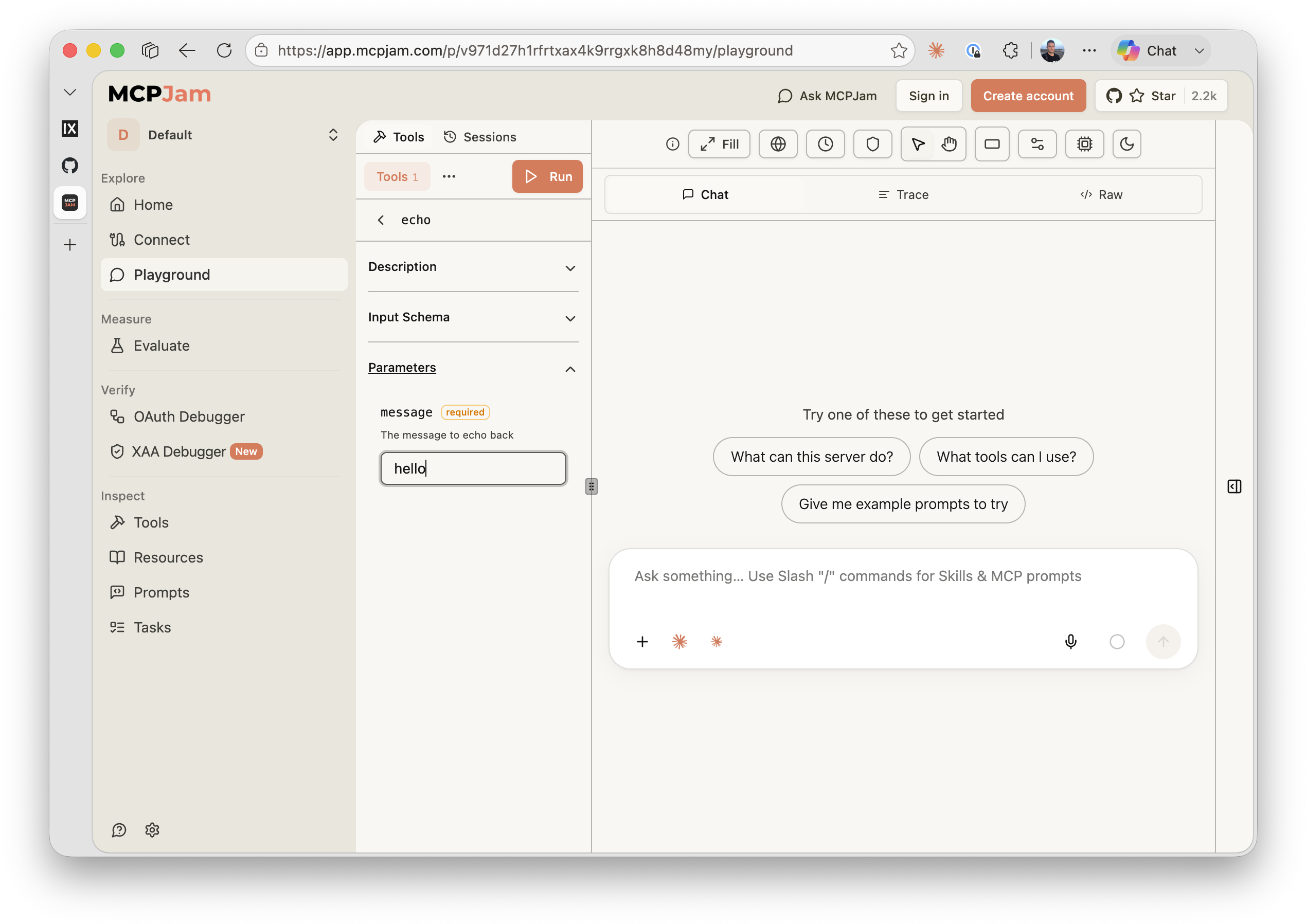Open the Sessions tab

click(x=480, y=137)
